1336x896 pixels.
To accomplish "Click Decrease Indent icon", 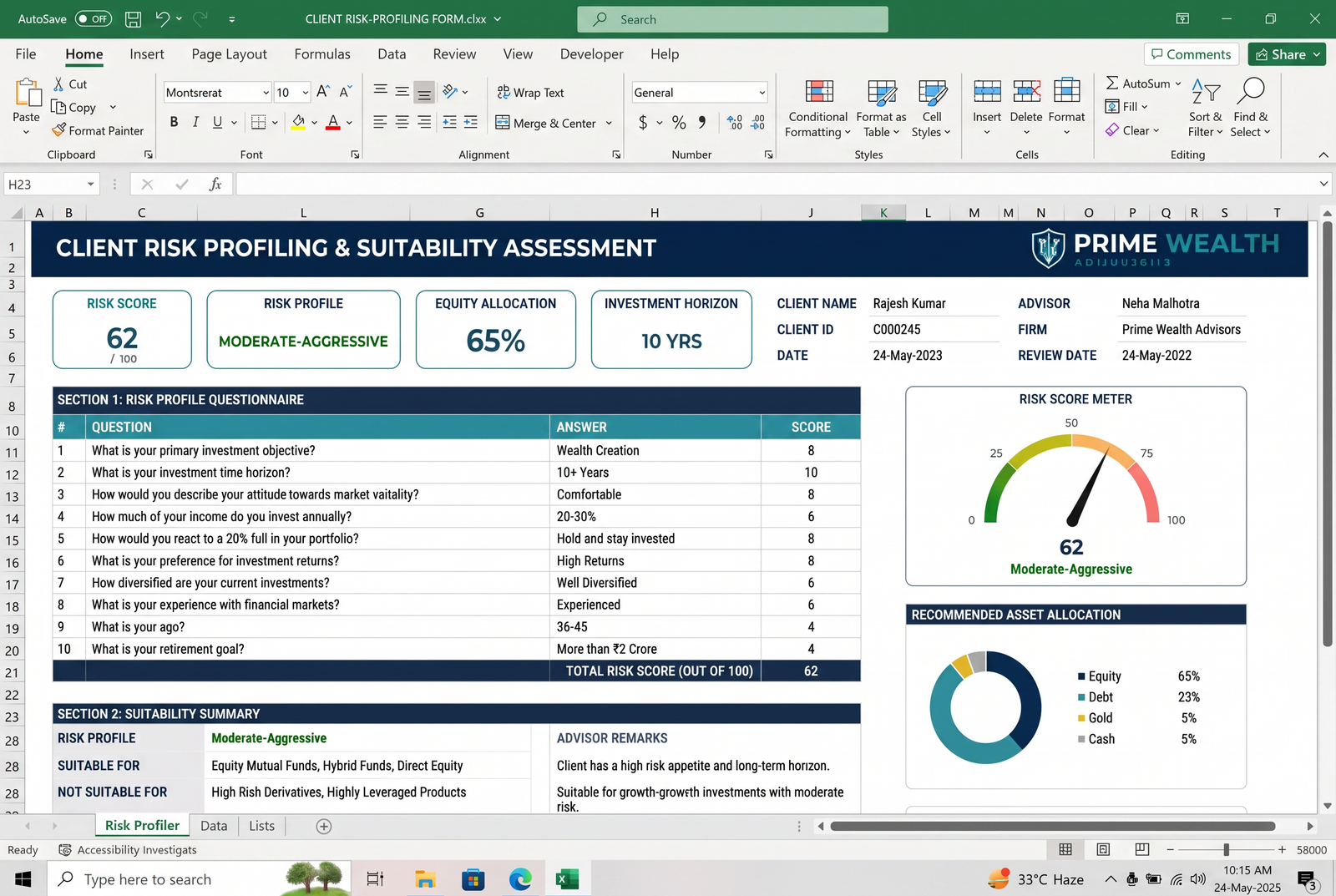I will [x=449, y=122].
